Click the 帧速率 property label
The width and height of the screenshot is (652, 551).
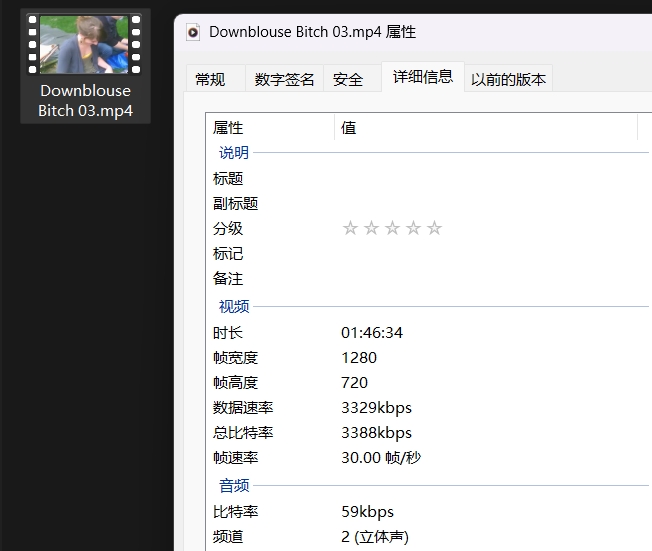click(235, 457)
